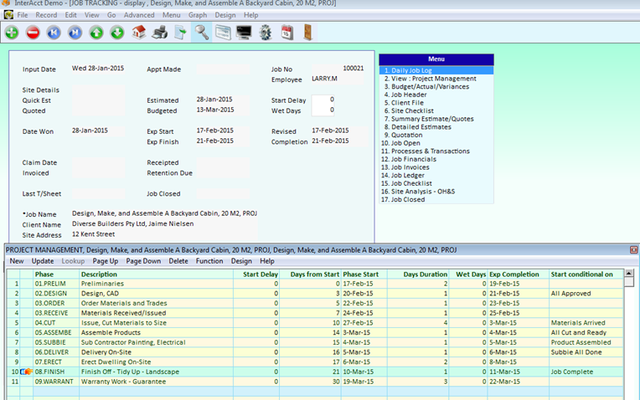Click the Appt Made field
The height and width of the screenshot is (400, 640).
pyautogui.click(x=223, y=69)
